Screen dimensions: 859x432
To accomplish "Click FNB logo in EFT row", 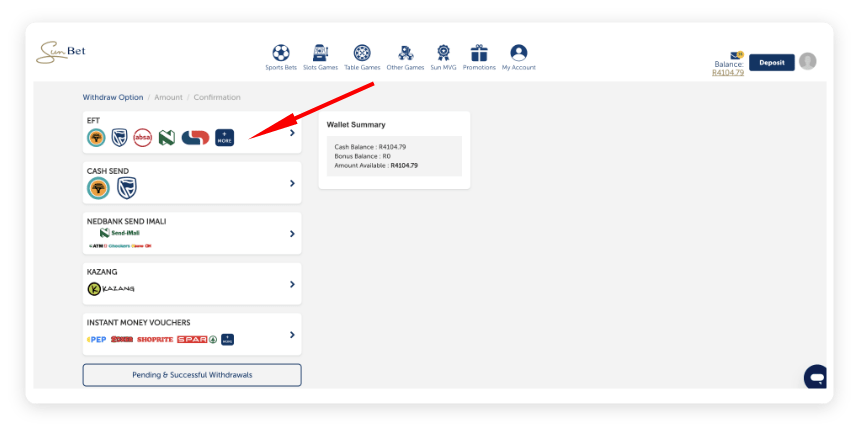I will click(96, 137).
